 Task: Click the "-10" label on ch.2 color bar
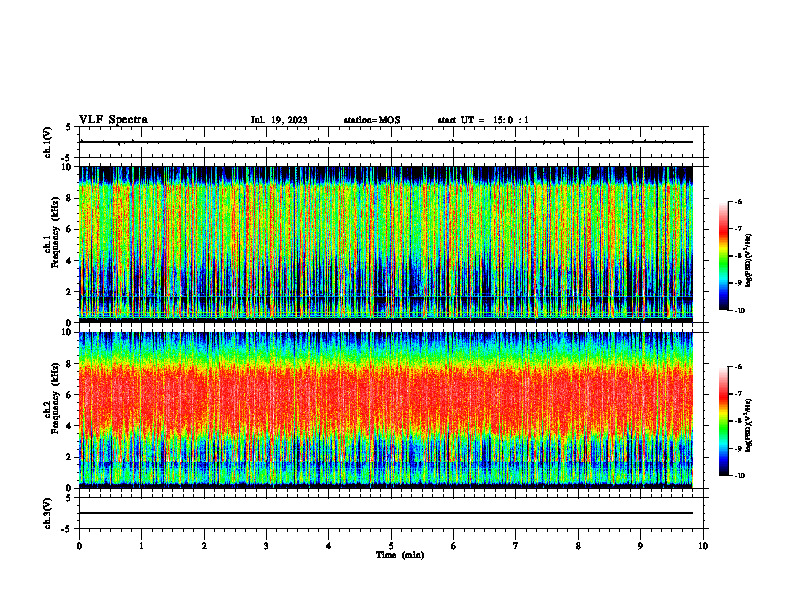click(740, 476)
